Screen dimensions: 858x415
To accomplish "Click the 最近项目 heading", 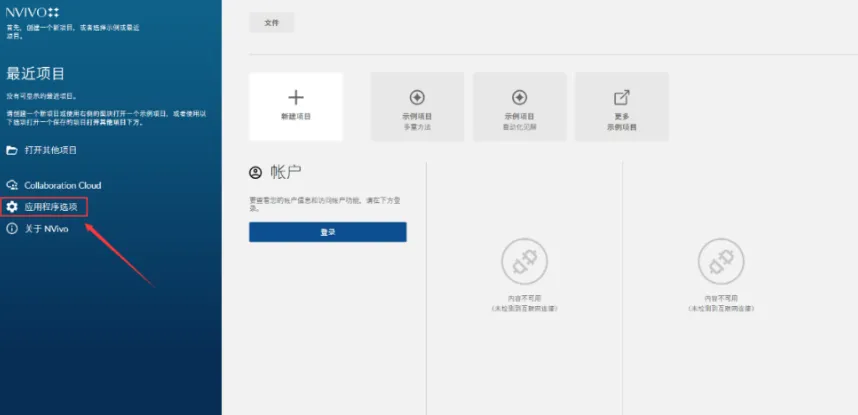I will coord(36,73).
